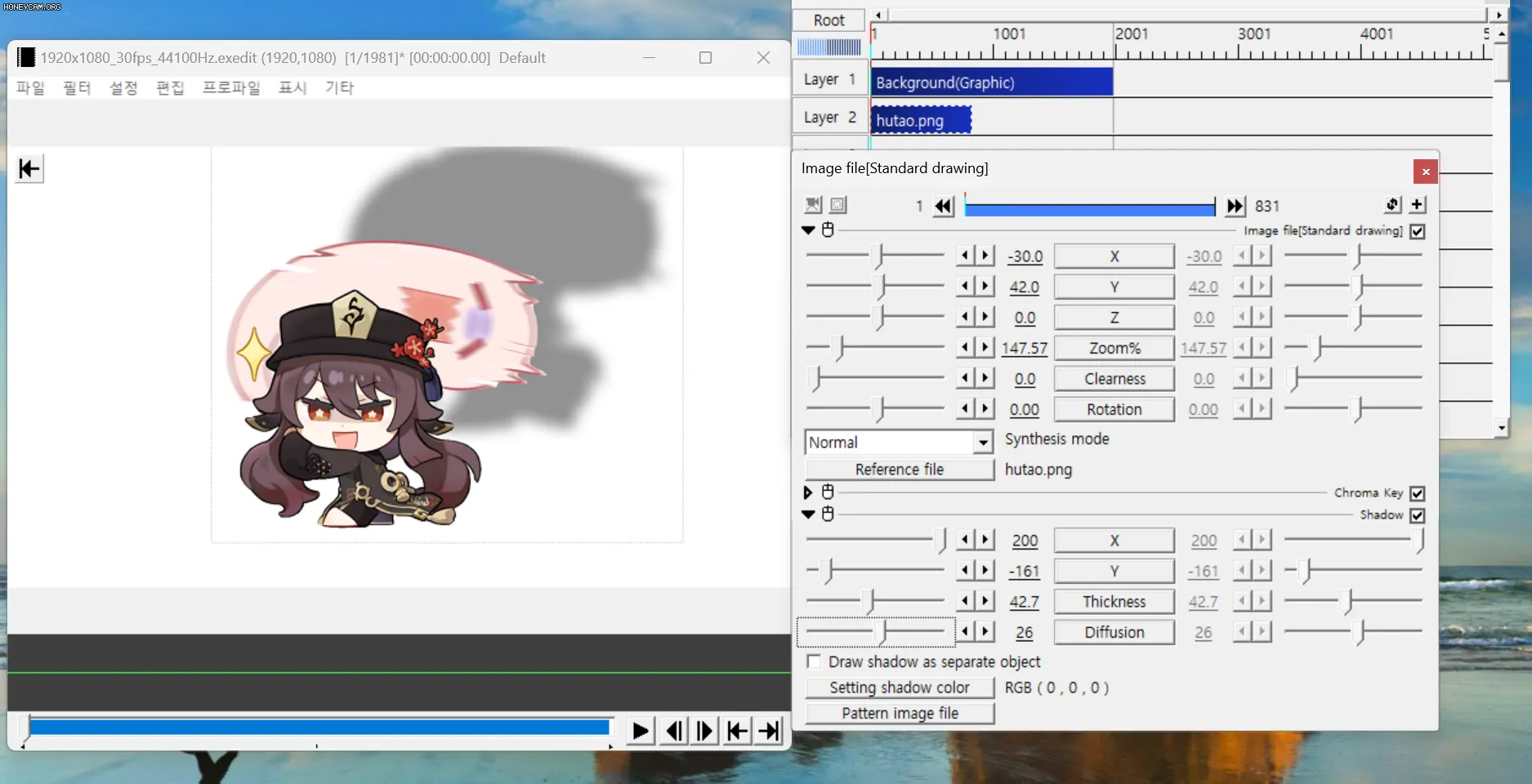Click the icon left of the plus icon
The image size is (1532, 784).
tap(1393, 205)
